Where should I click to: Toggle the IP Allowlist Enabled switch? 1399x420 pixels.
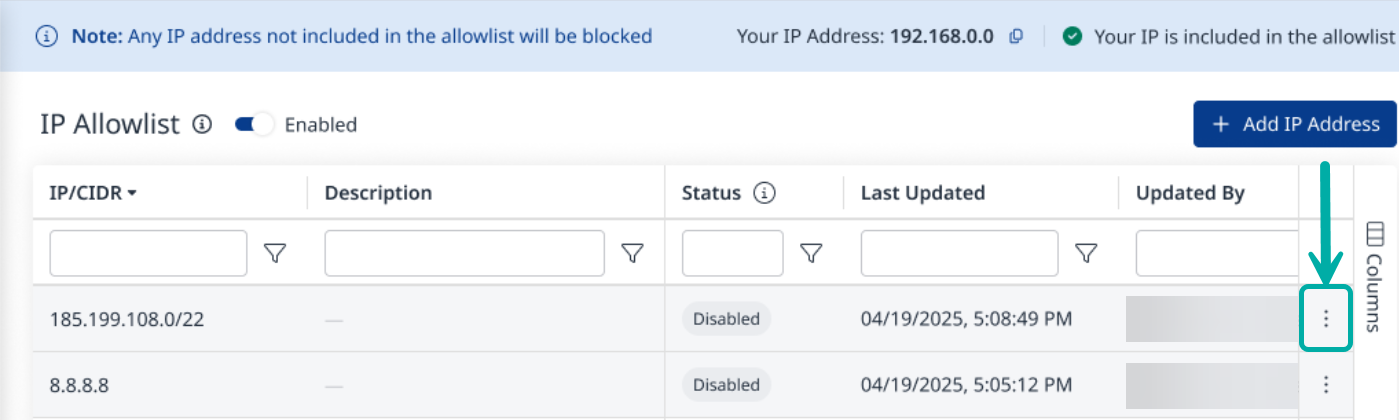click(254, 125)
